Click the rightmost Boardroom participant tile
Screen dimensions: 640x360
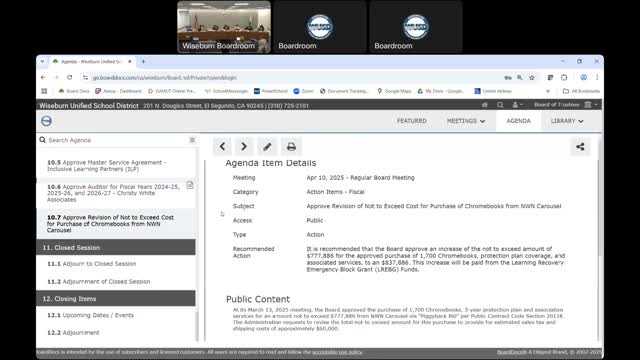pos(416,27)
